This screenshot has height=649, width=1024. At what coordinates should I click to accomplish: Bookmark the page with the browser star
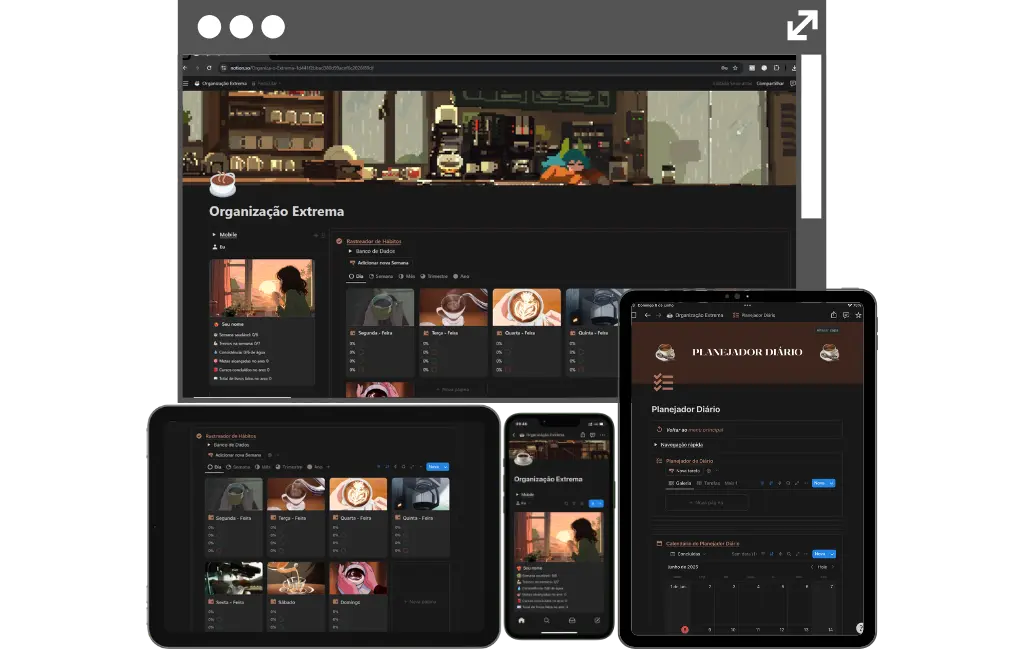pyautogui.click(x=735, y=68)
